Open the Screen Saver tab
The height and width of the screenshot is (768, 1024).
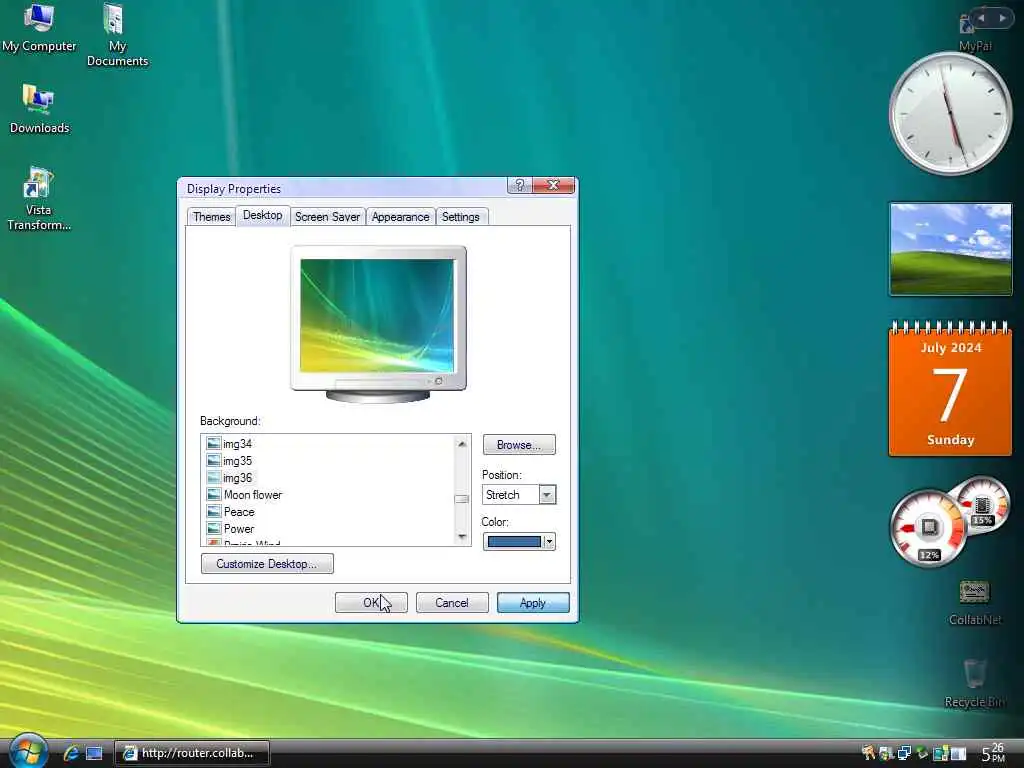click(327, 217)
